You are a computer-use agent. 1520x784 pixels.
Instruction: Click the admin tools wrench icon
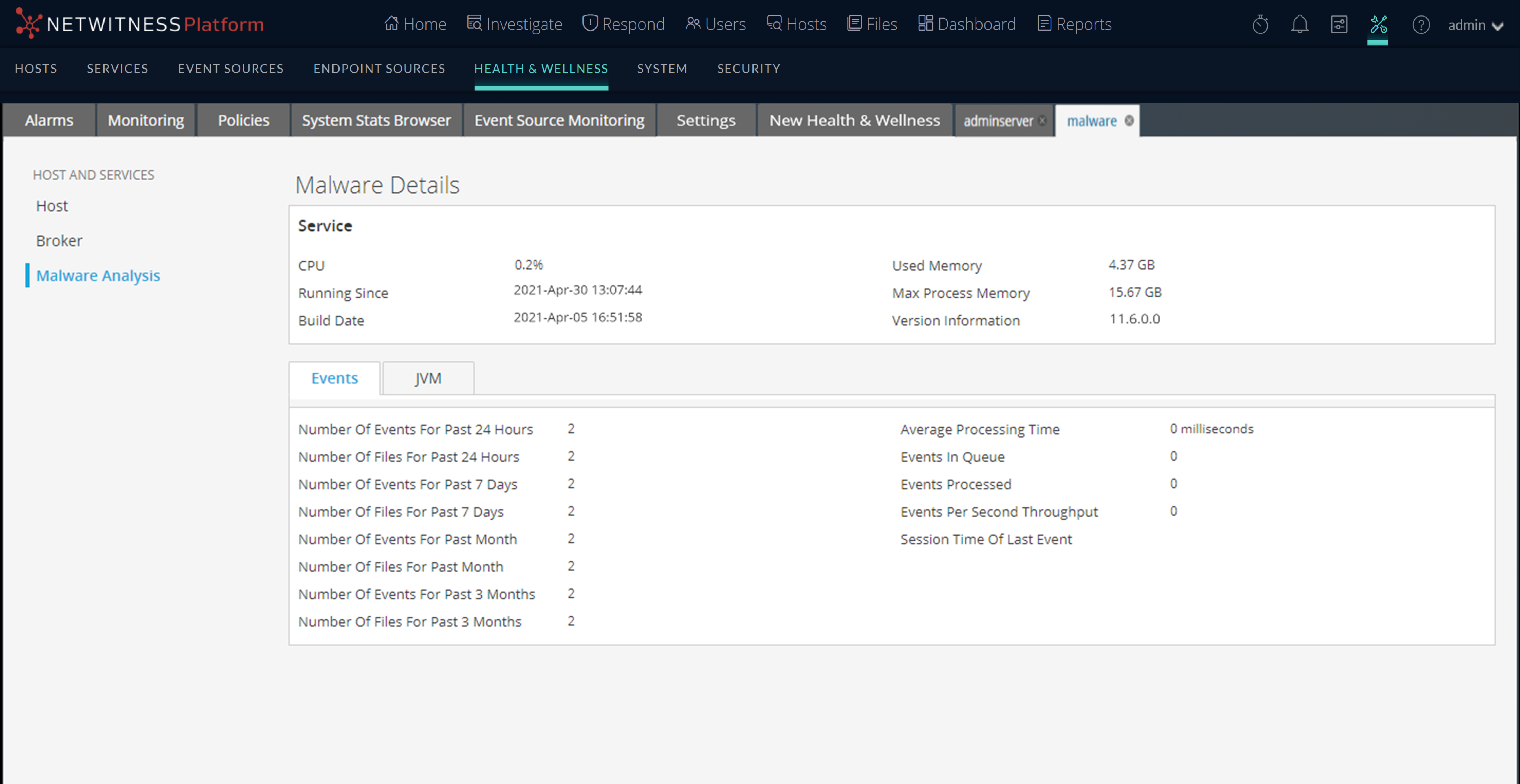coord(1378,25)
